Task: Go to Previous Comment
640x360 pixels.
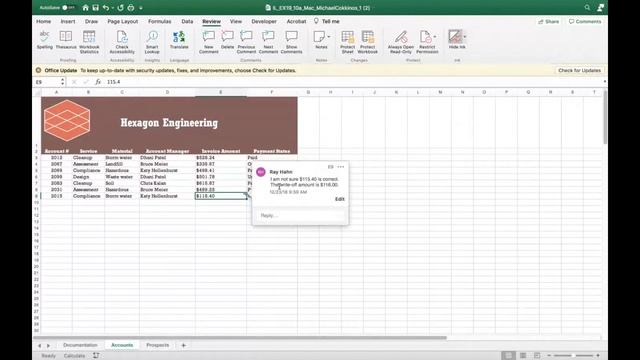Action: tap(246, 42)
